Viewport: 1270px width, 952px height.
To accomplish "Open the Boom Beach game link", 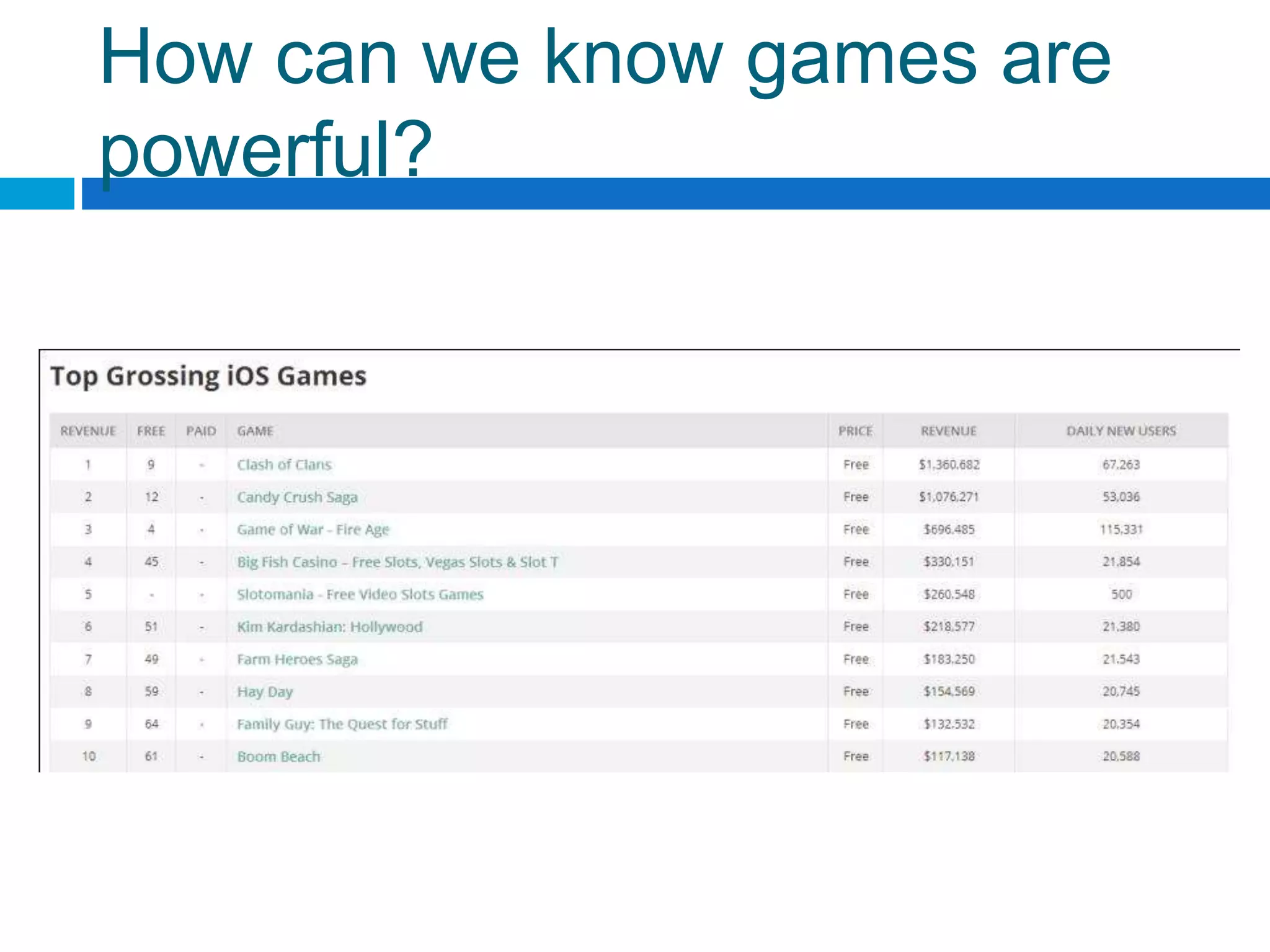I will point(278,757).
